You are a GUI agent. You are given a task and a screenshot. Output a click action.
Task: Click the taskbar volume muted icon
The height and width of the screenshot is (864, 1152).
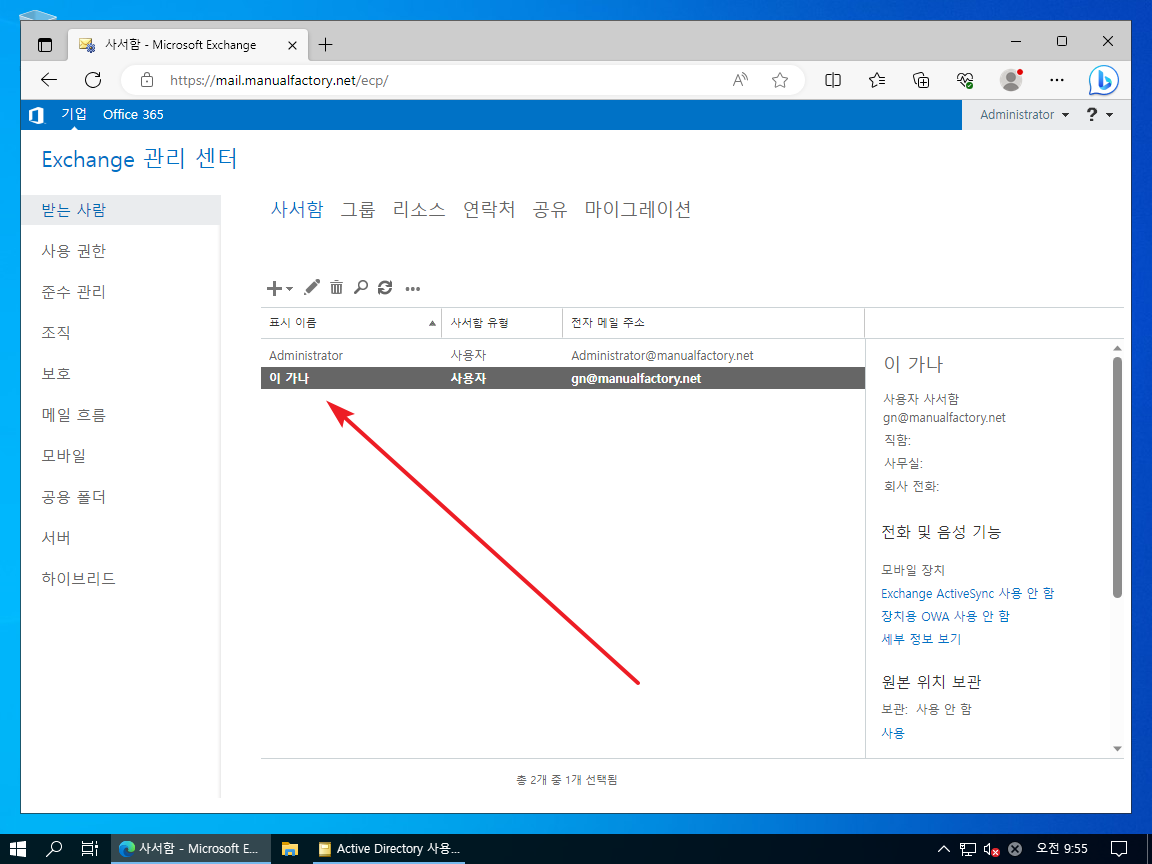coord(991,849)
